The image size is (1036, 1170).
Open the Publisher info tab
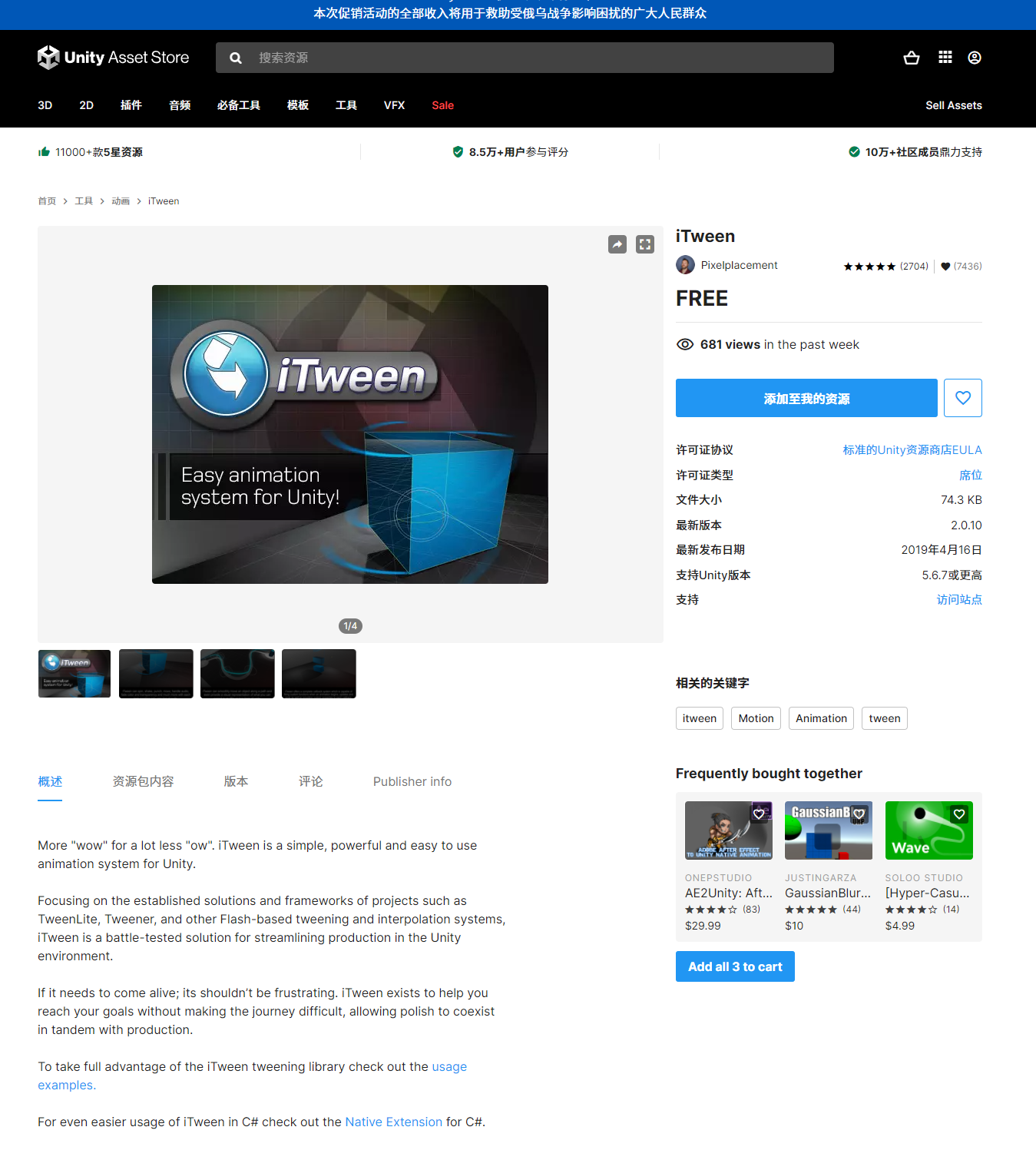pyautogui.click(x=412, y=781)
